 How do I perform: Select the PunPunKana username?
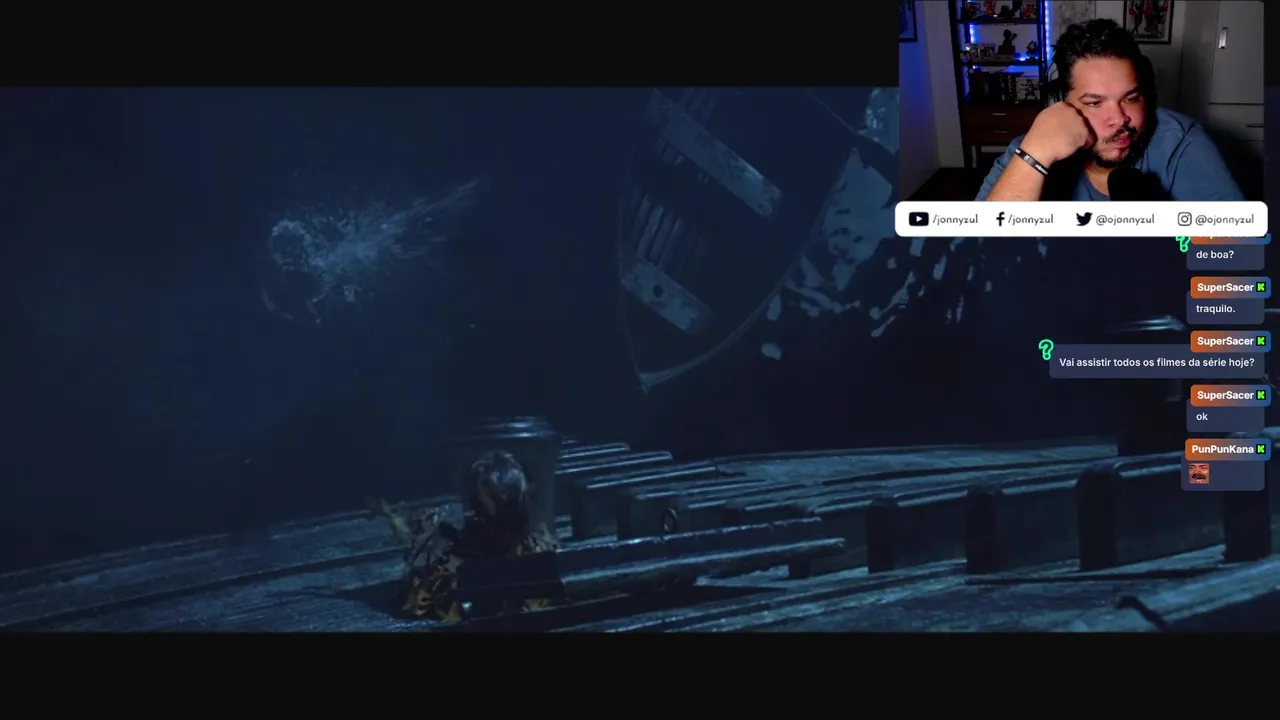[1222, 449]
